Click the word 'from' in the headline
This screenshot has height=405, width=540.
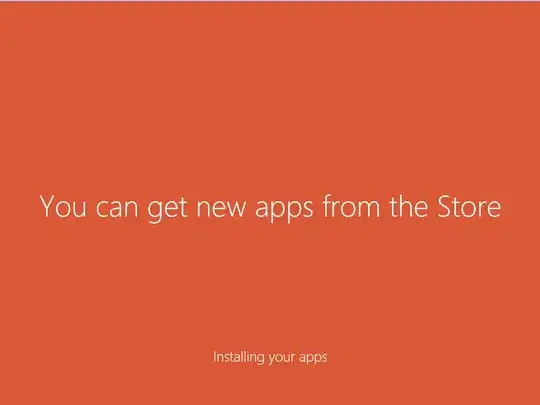pyautogui.click(x=351, y=206)
